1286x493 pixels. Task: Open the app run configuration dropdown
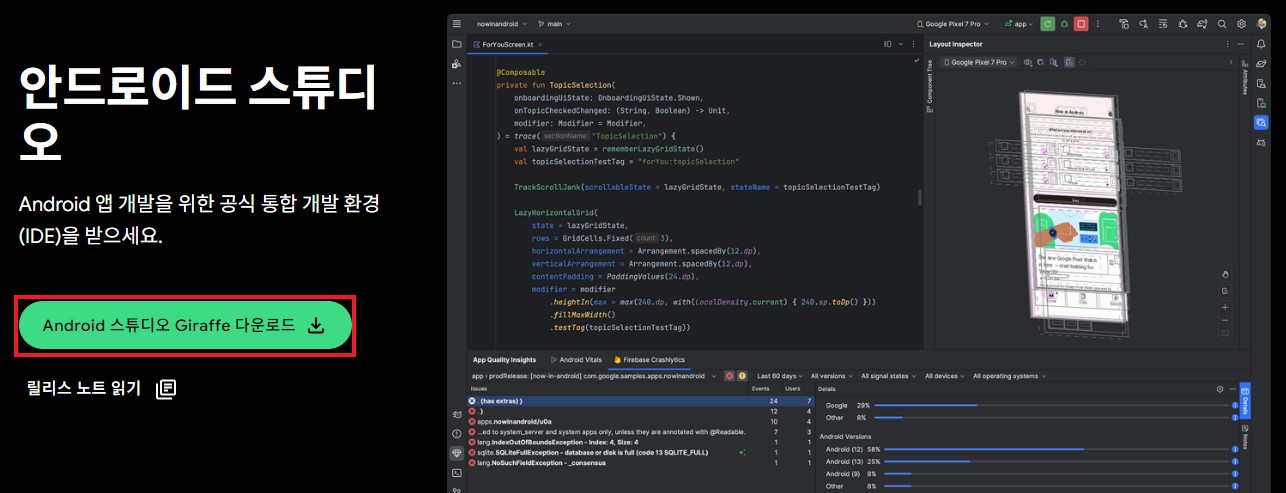(x=1018, y=23)
